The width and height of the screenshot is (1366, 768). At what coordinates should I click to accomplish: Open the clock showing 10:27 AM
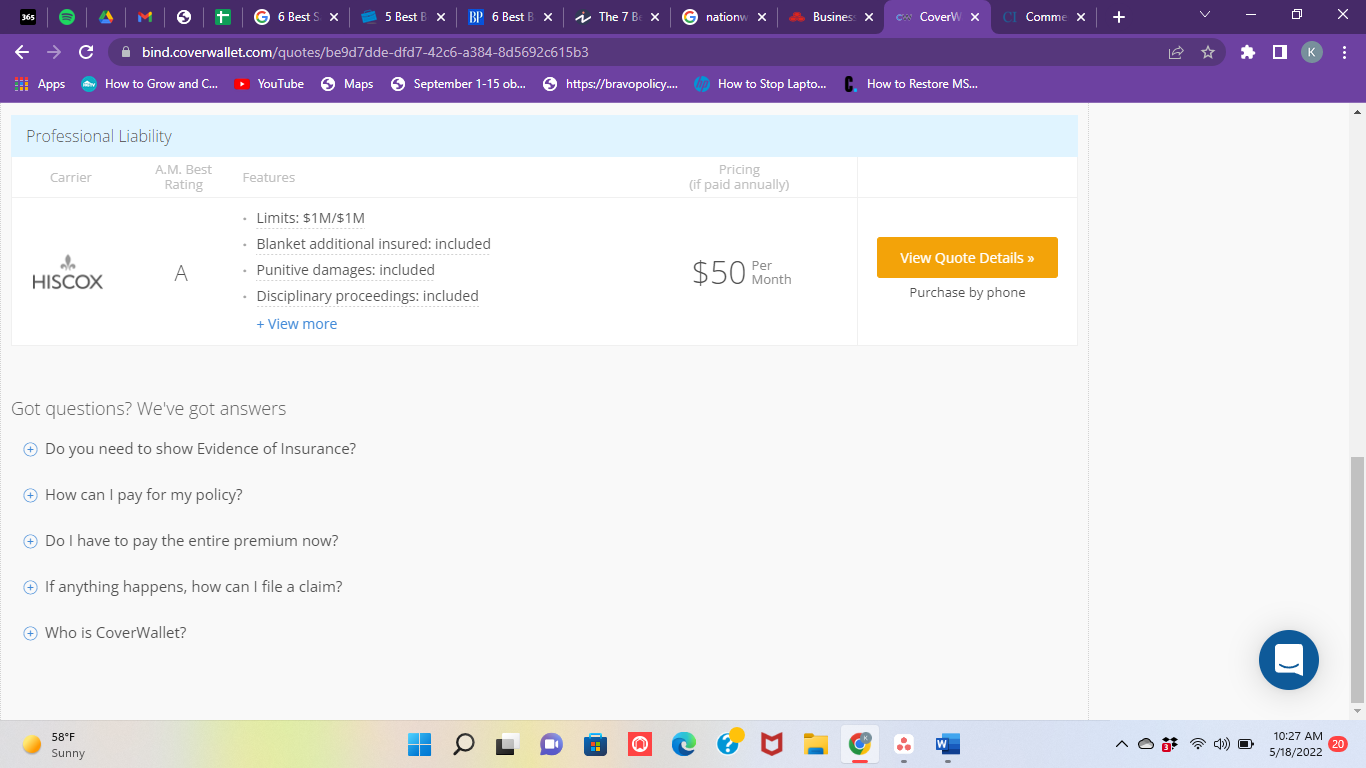coord(1298,744)
